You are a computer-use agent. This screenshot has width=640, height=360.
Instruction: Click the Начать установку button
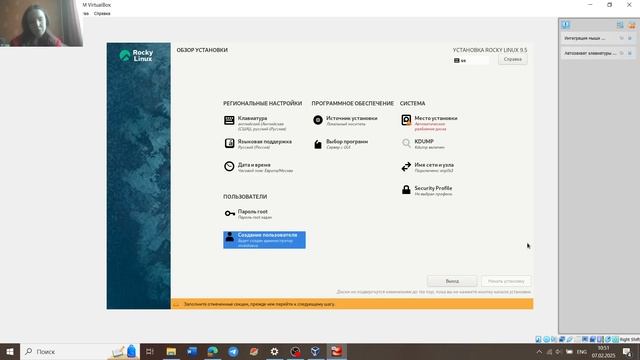point(506,281)
